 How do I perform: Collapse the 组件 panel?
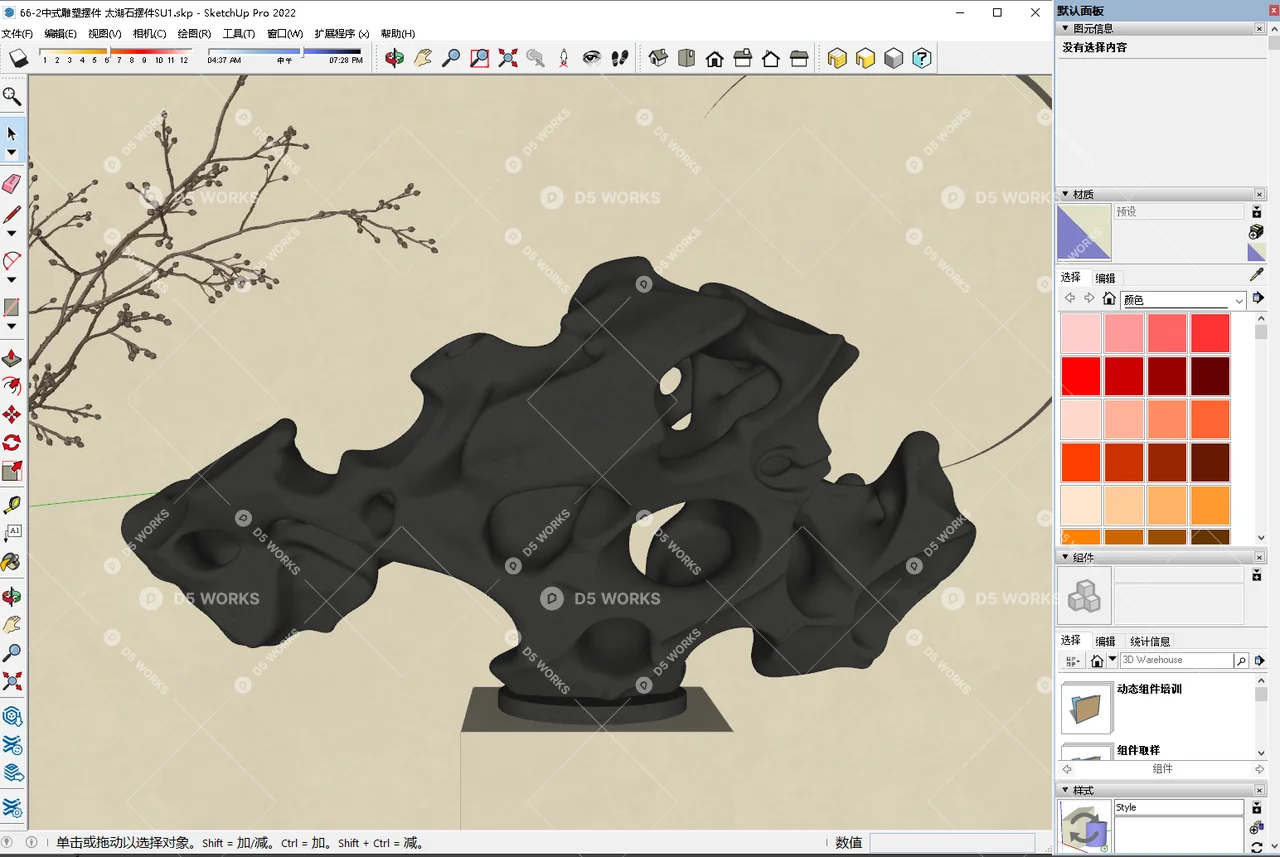[x=1066, y=557]
